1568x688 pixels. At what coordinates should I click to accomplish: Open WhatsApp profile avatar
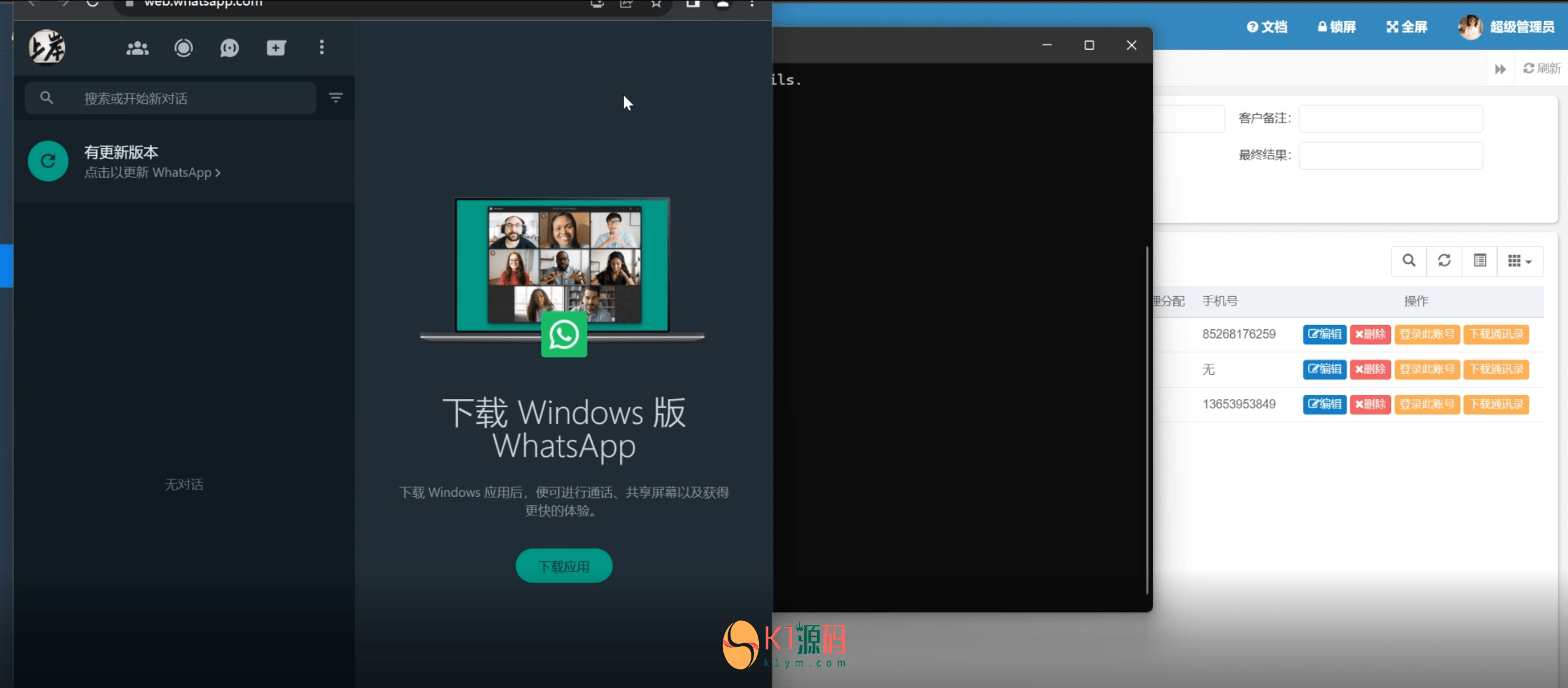pyautogui.click(x=47, y=47)
